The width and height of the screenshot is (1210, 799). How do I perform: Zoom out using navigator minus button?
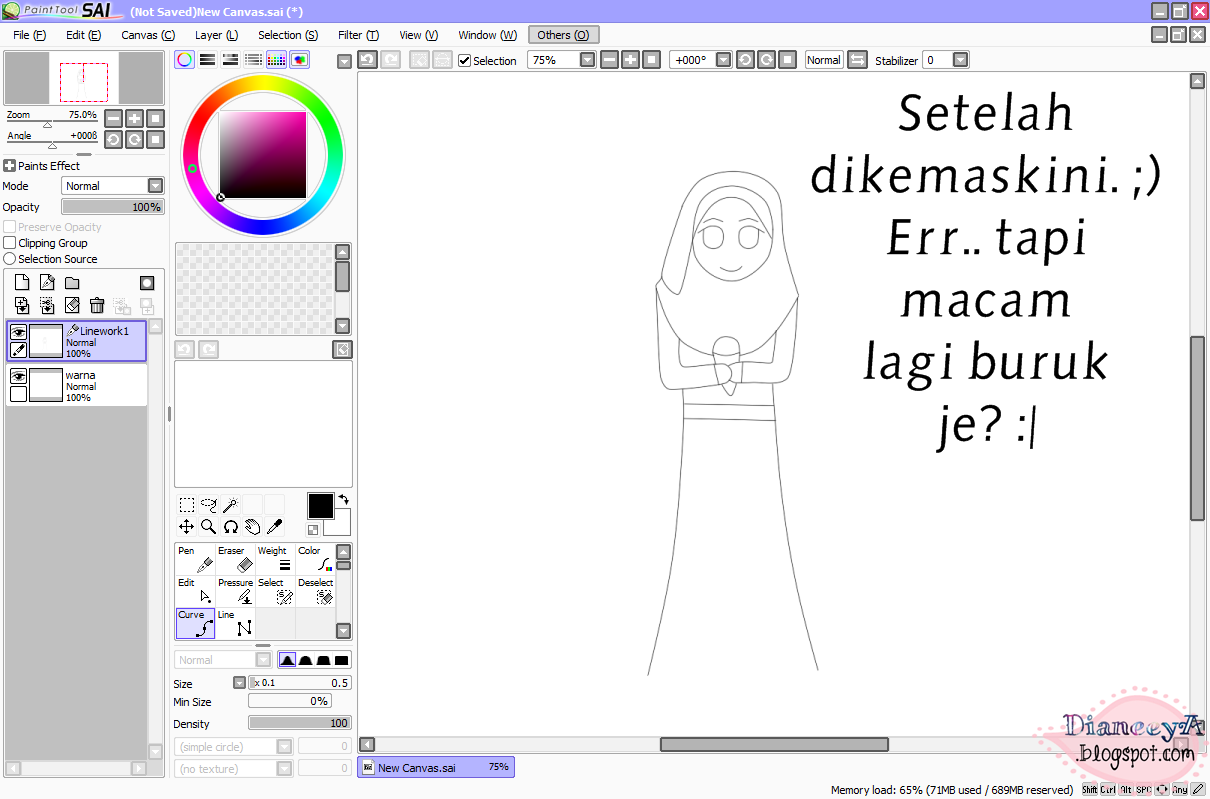114,118
